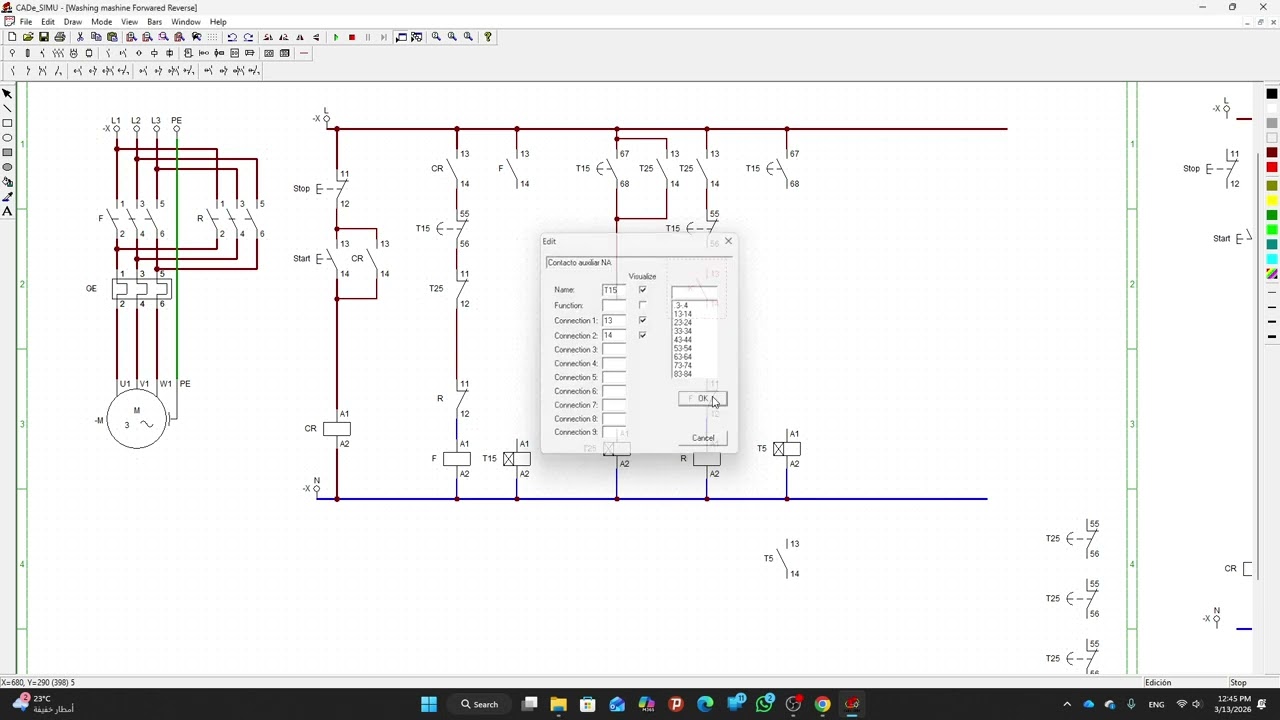Select 13-14 in the terminal list
1280x720 pixels.
tap(683, 314)
